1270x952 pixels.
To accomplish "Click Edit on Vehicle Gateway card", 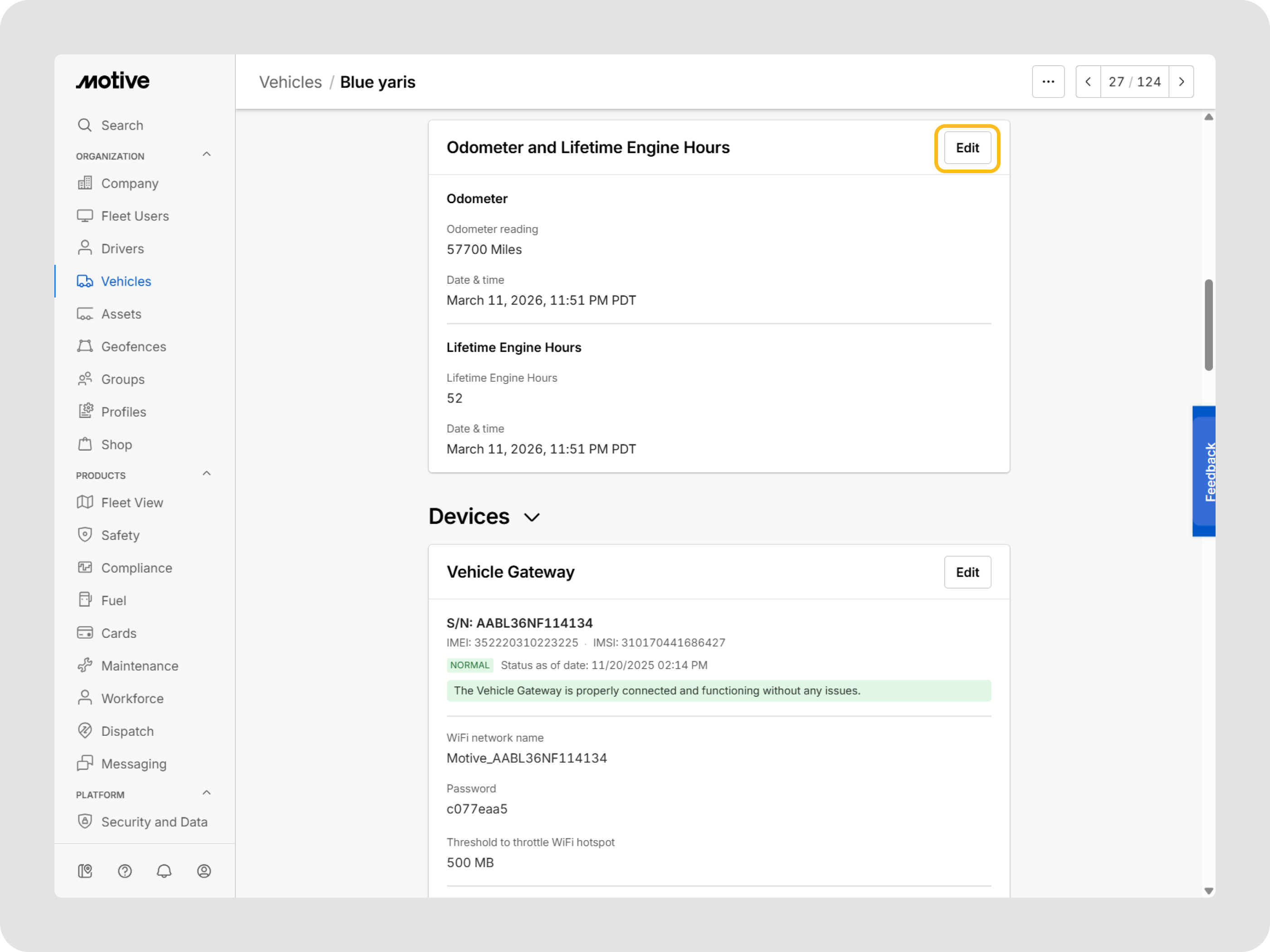I will click(x=967, y=572).
